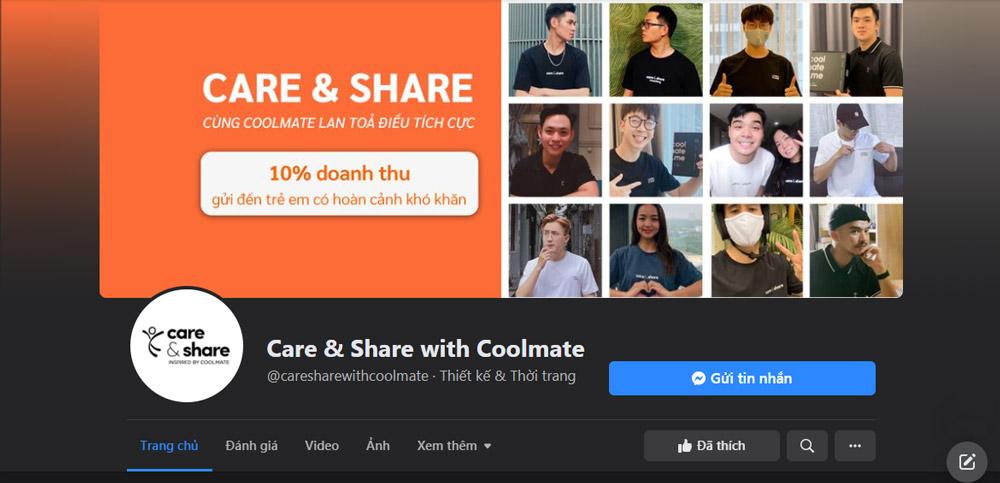Screen dimensions: 1000x483
Task: Click the Care & Share with Coolmate page title
Action: [425, 349]
